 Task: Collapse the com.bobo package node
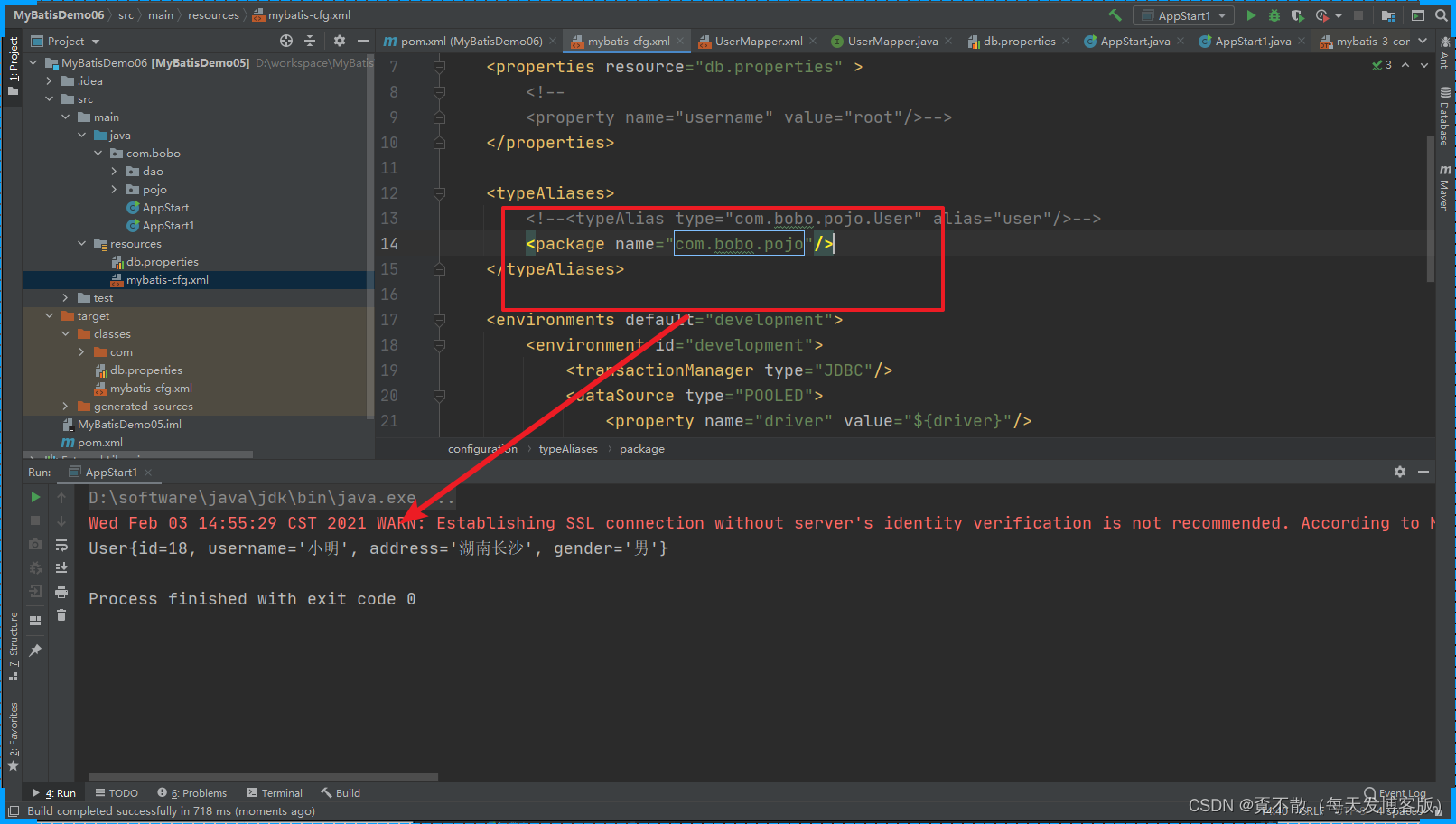pyautogui.click(x=98, y=153)
